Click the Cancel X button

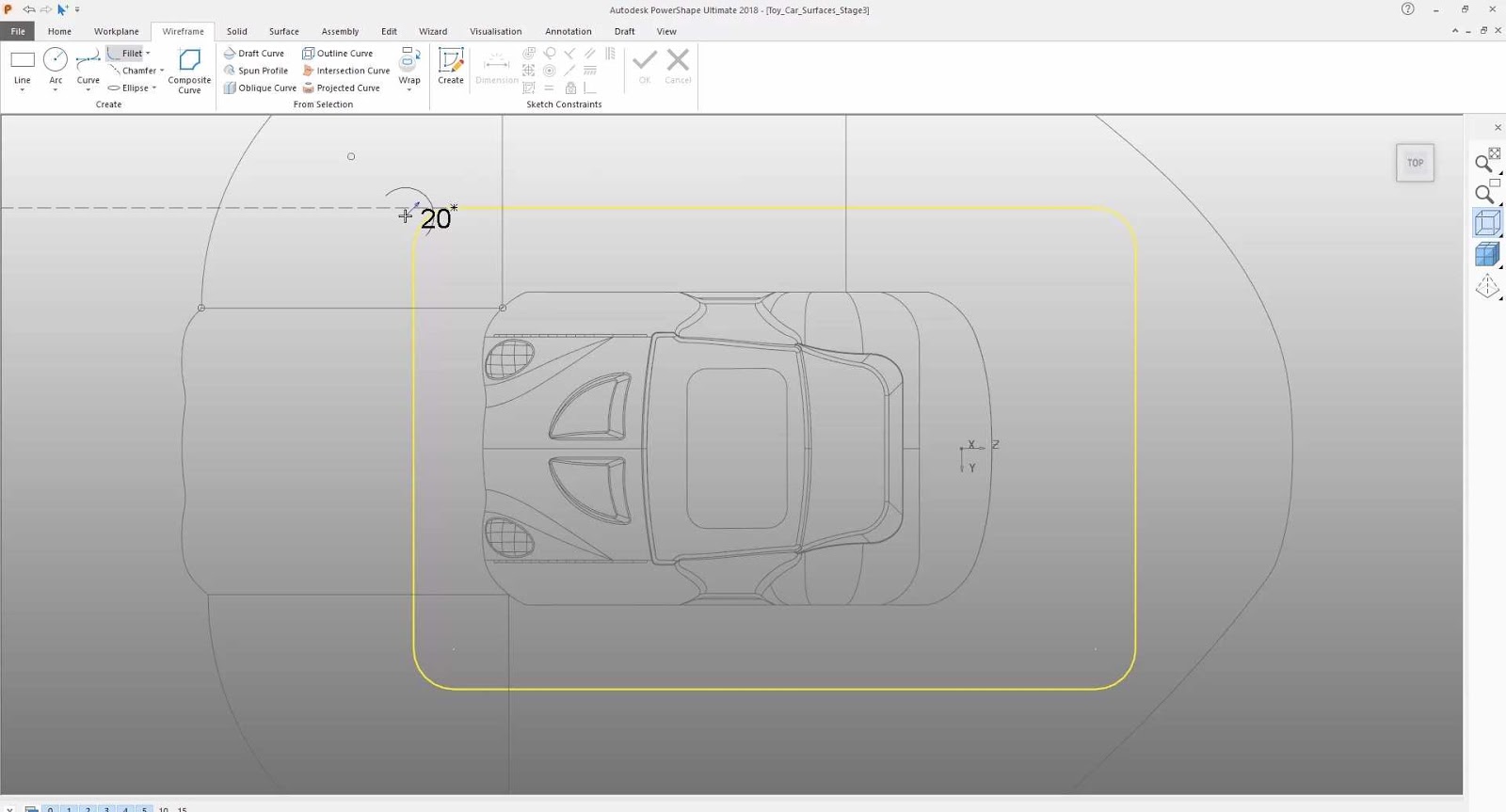click(x=678, y=66)
